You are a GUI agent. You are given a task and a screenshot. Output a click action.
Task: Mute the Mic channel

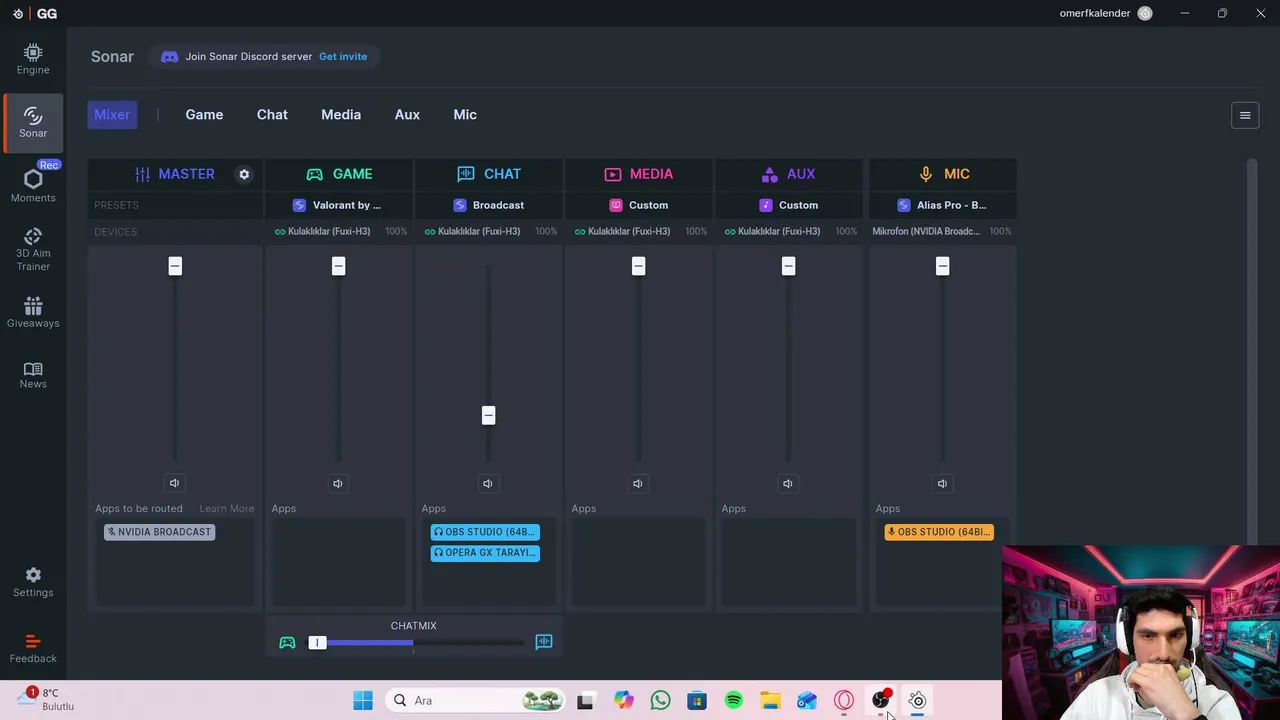point(942,483)
